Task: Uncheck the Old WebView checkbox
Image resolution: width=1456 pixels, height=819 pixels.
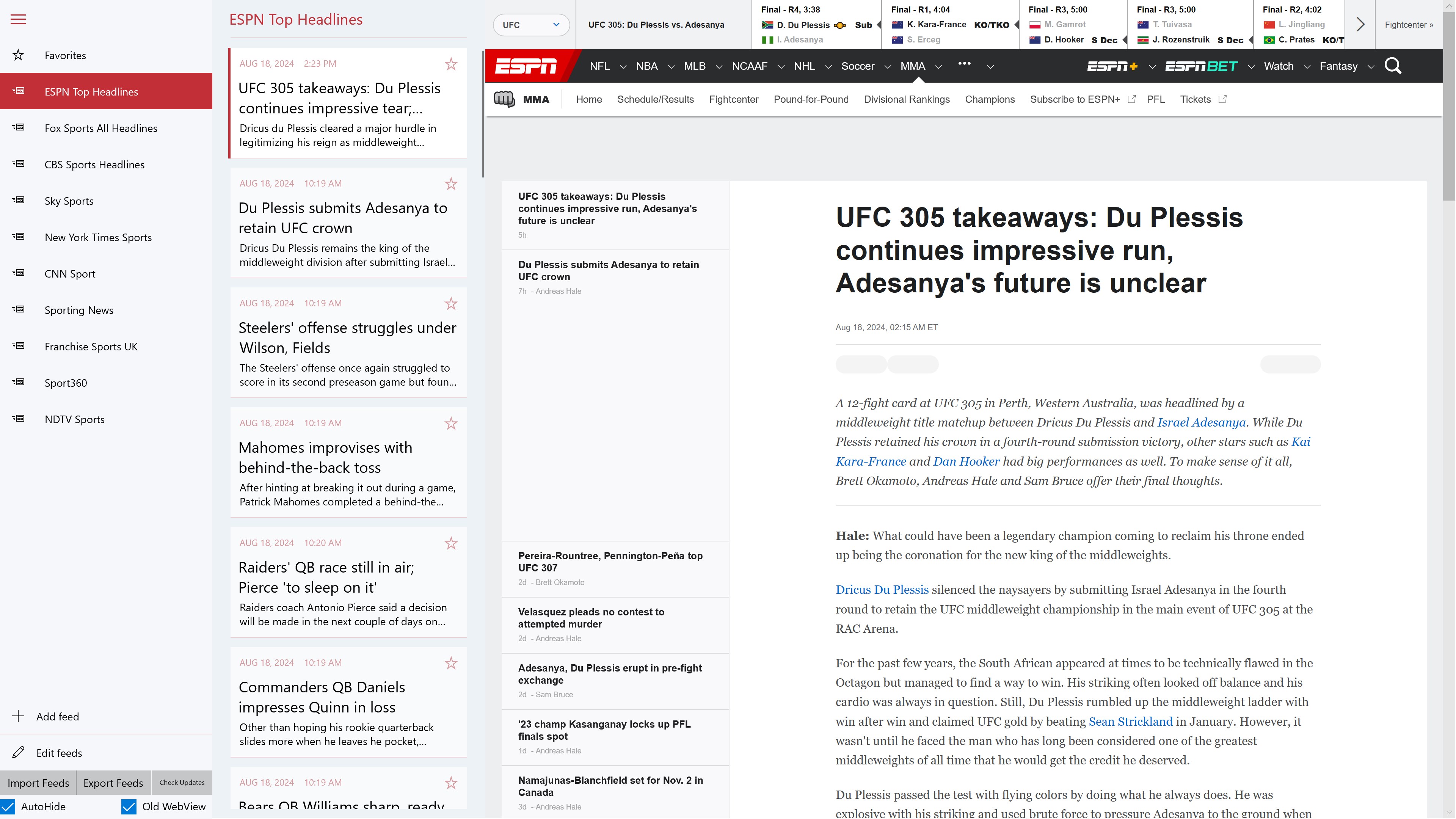Action: tap(129, 806)
